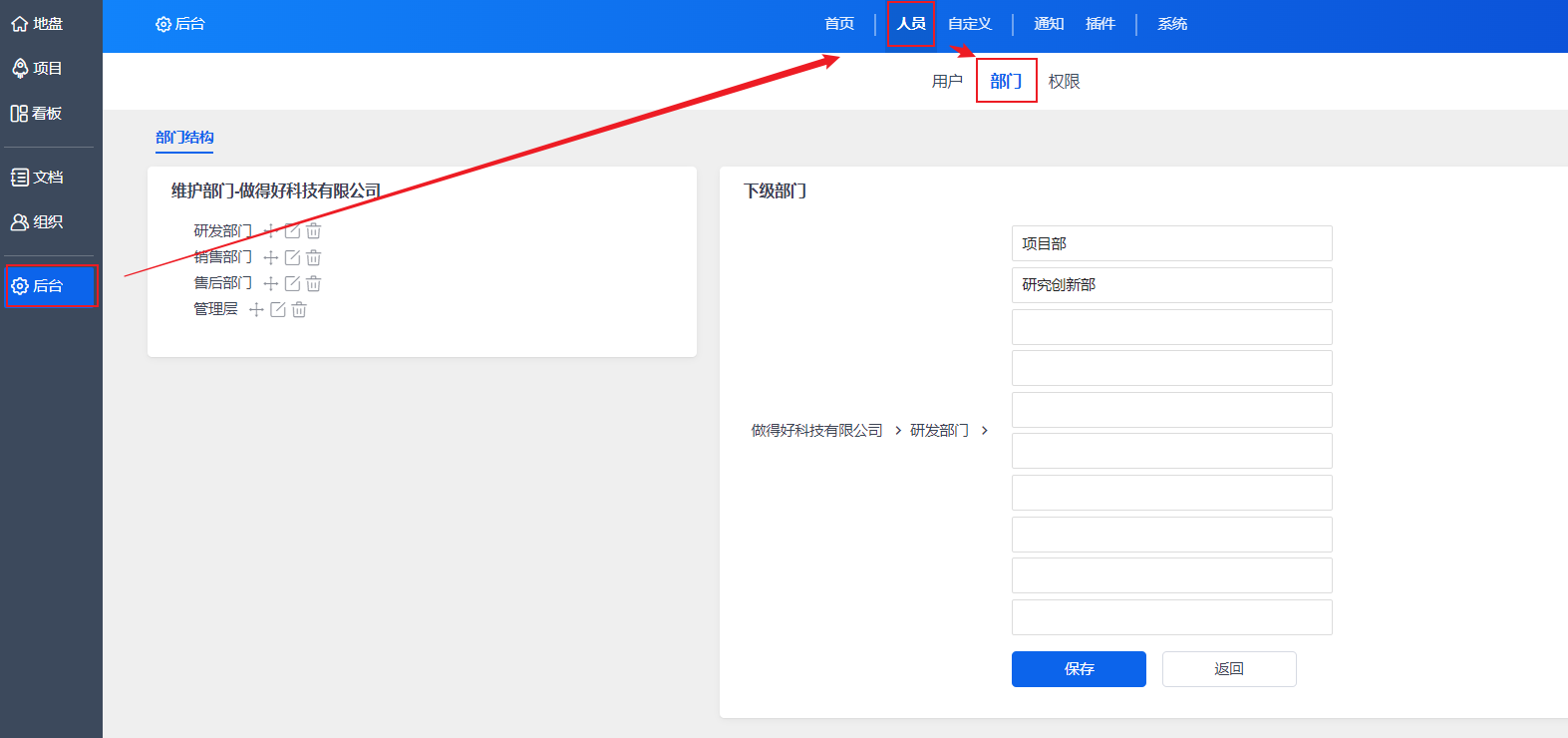Click the 下级部门 panel heading
Screen dimensions: 1568x738
point(776,191)
